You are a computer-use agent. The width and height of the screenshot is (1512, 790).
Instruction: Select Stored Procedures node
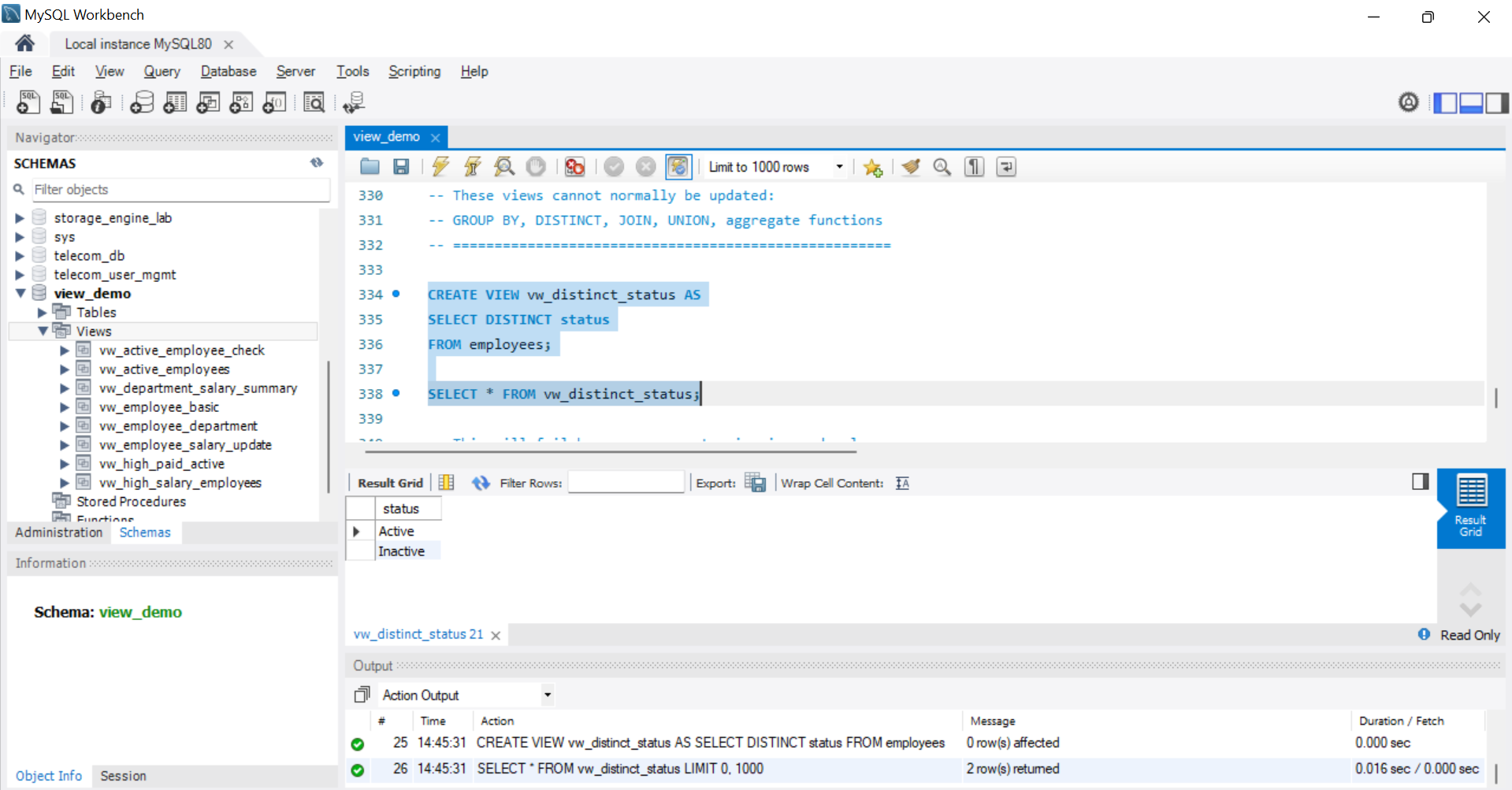[131, 502]
